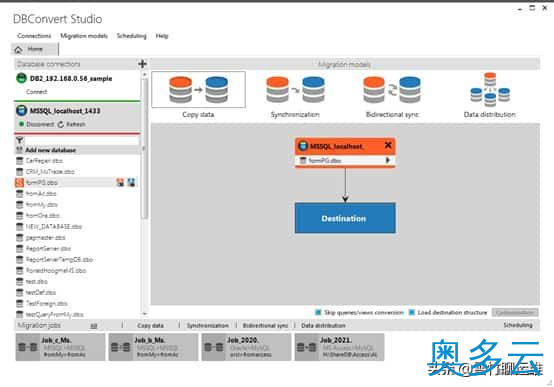Choose the Synchronization model icon

tap(295, 90)
